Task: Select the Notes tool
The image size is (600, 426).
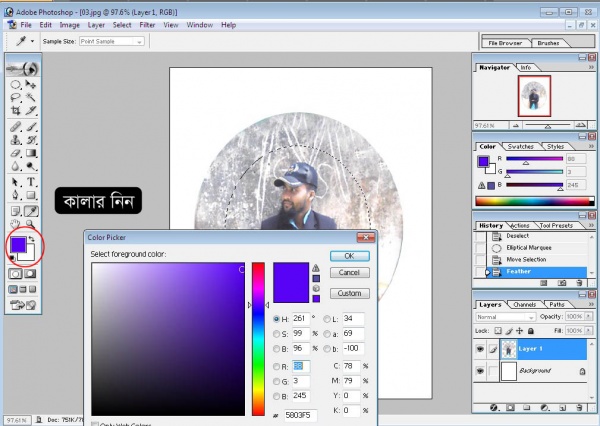Action: tap(15, 211)
